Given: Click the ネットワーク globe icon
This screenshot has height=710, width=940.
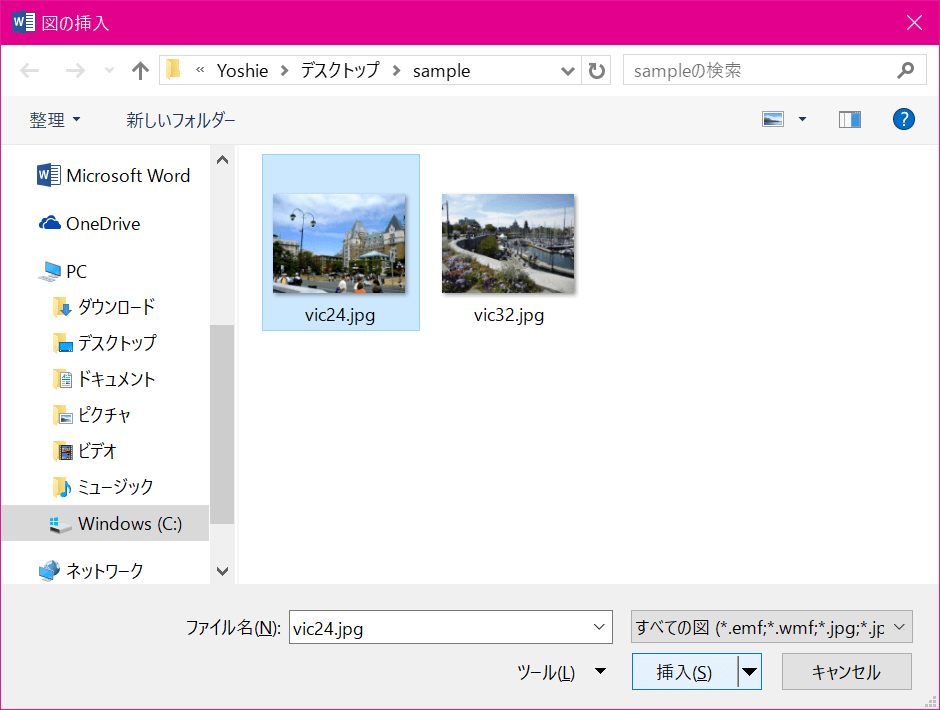Looking at the screenshot, I should click(x=50, y=571).
